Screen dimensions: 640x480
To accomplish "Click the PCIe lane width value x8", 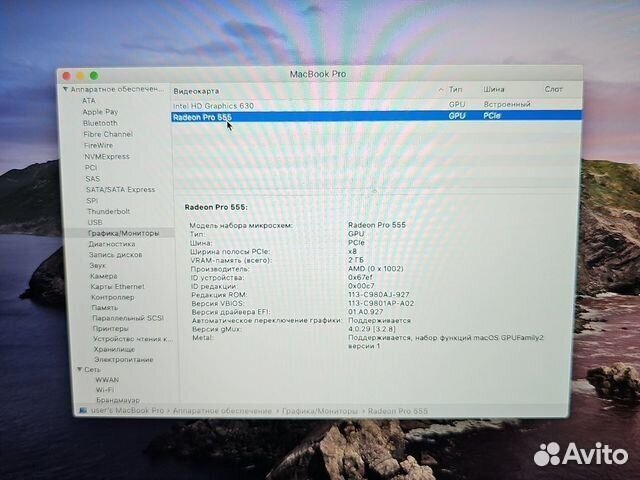I will [352, 251].
